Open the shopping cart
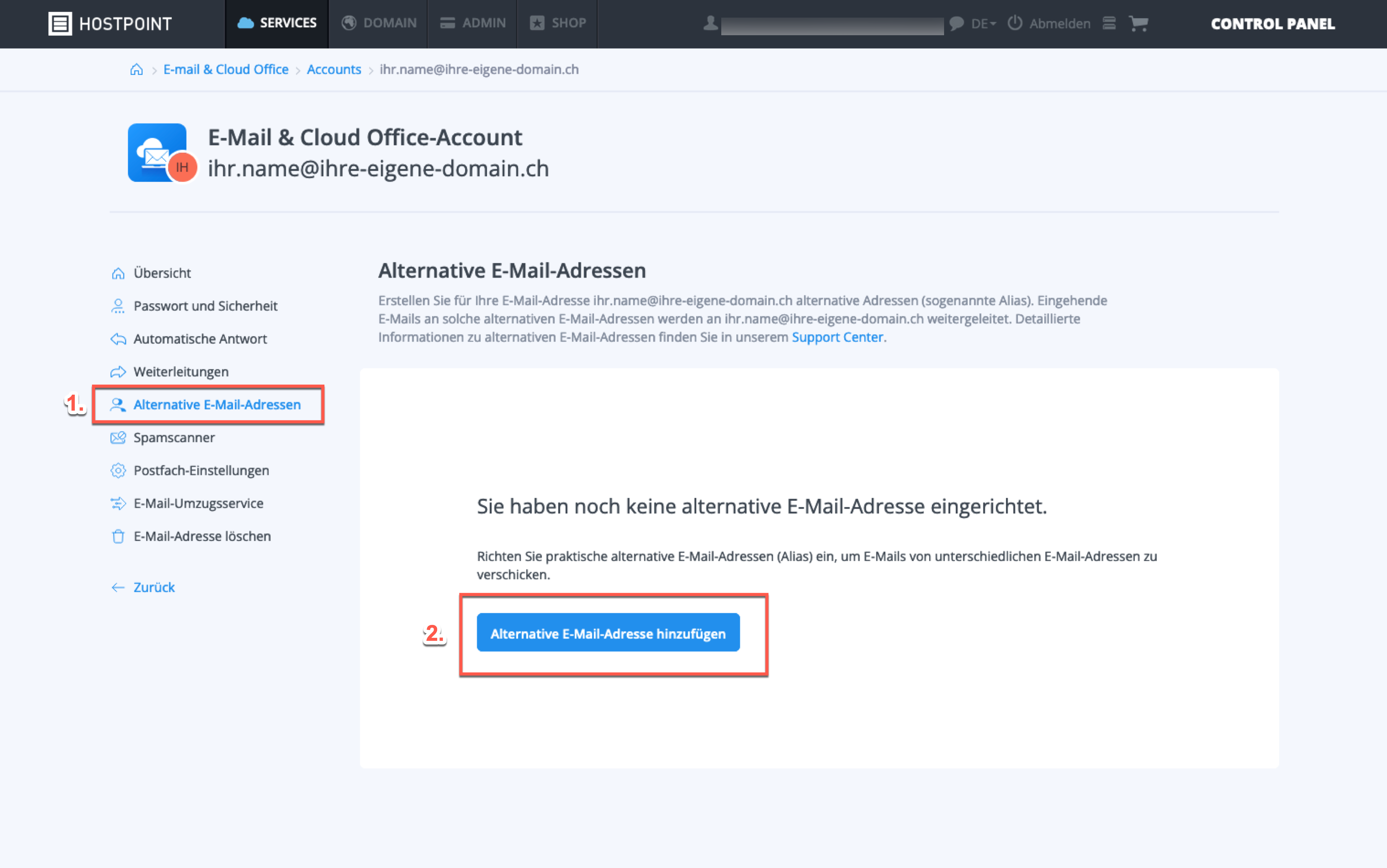The width and height of the screenshot is (1387, 868). (1138, 24)
